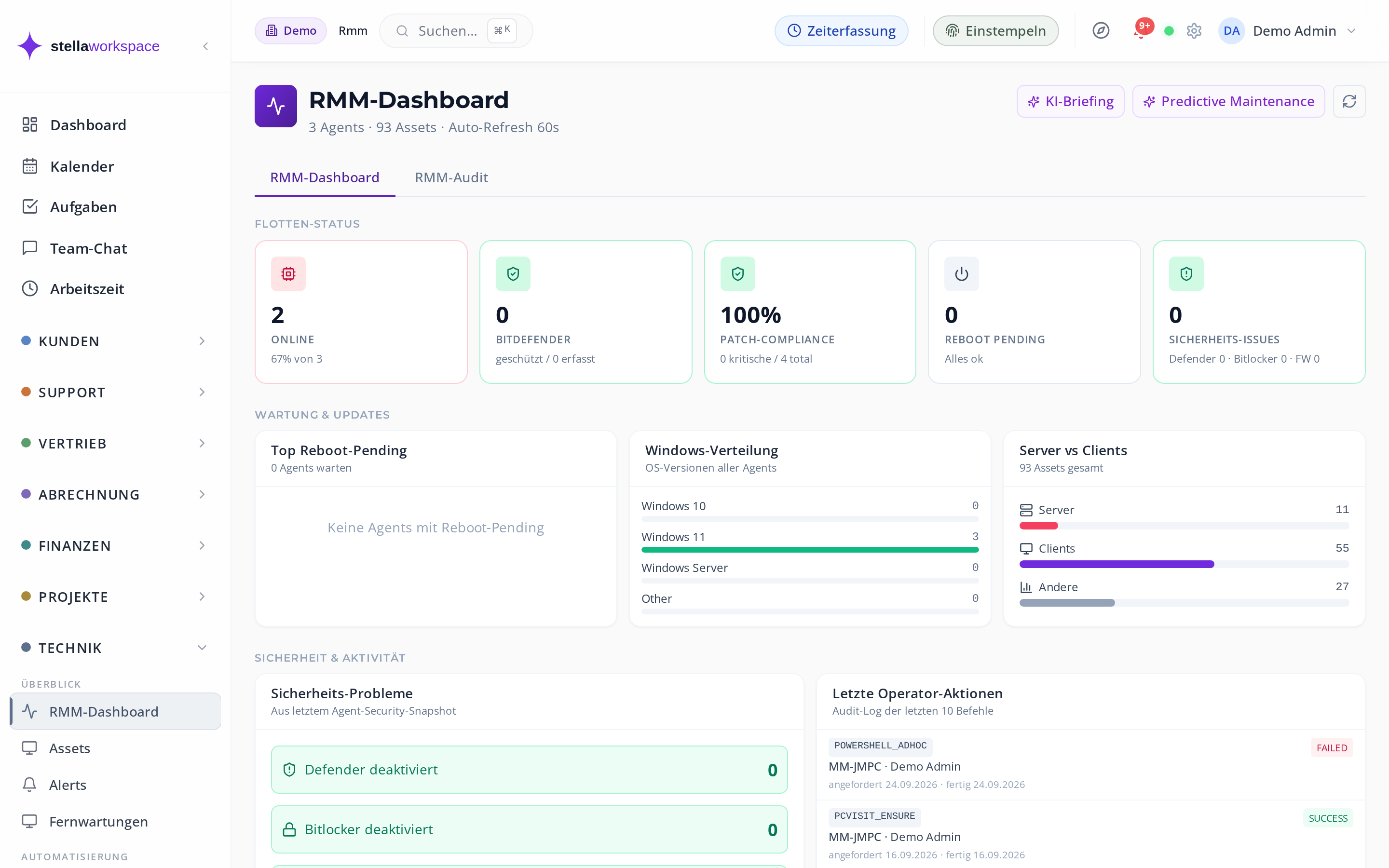Click the stellaworkspace star logo
The width and height of the screenshot is (1389, 868).
coord(29,46)
